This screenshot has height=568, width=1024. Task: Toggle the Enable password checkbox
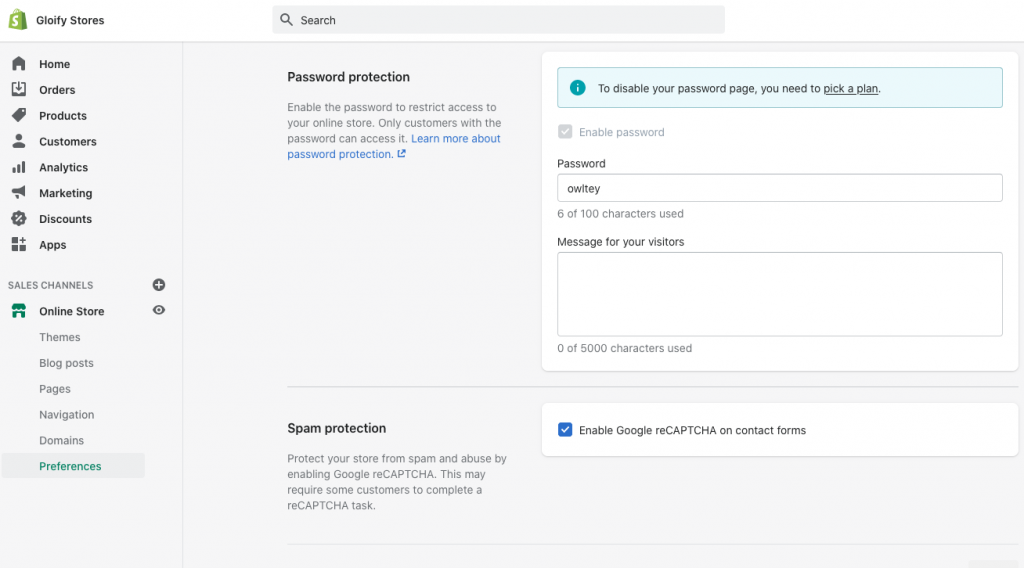point(565,132)
